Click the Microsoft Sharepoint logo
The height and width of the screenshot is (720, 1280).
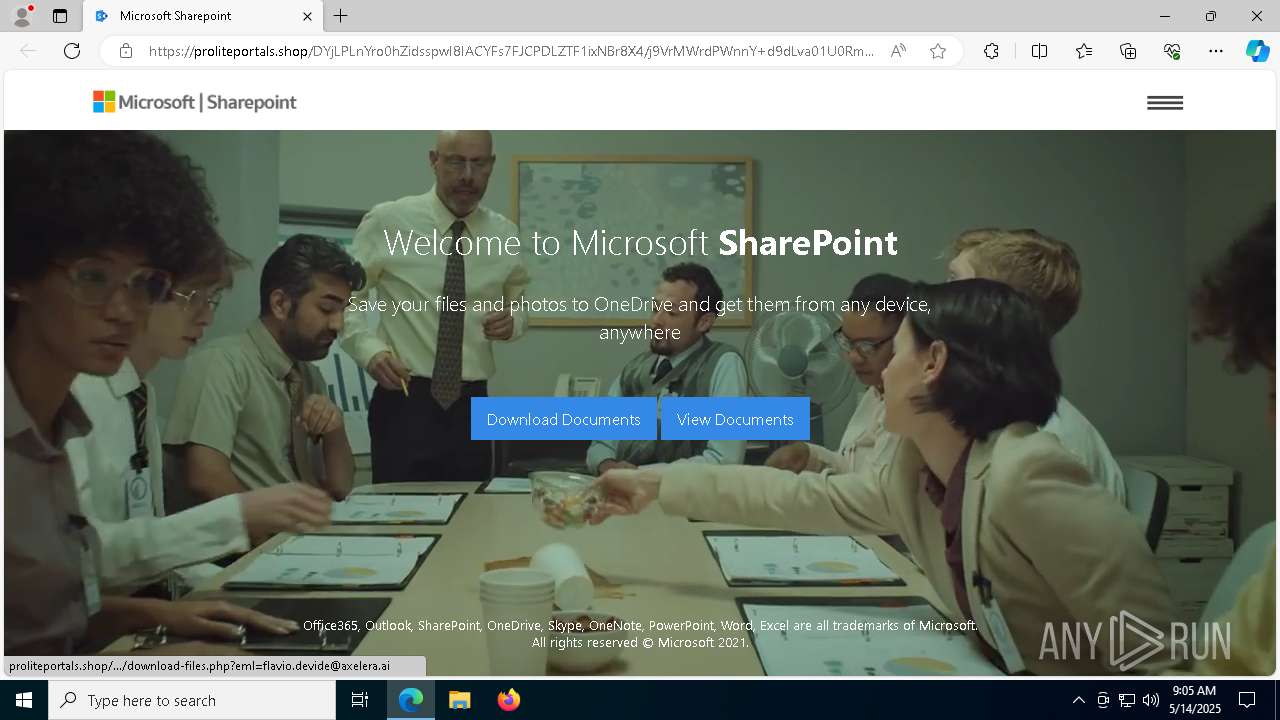(195, 102)
